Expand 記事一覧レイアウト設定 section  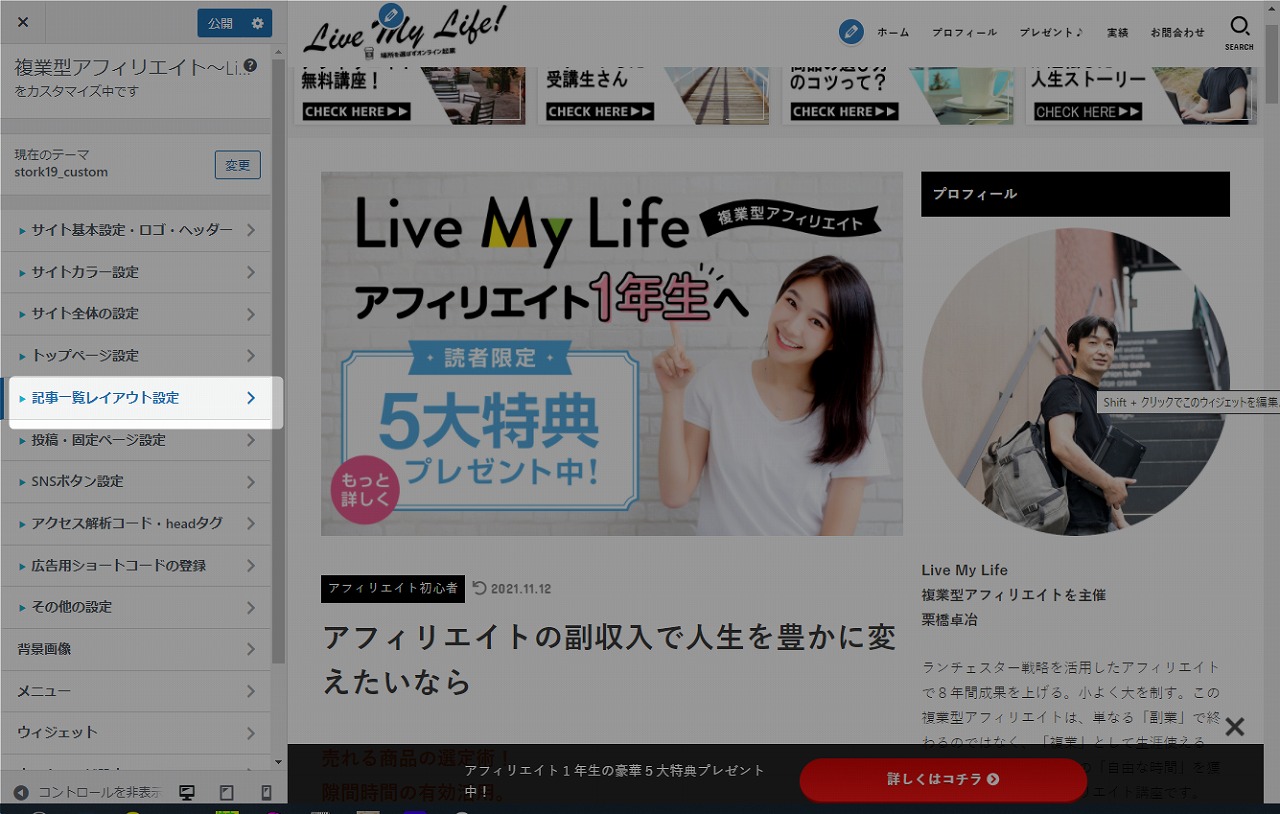(137, 398)
